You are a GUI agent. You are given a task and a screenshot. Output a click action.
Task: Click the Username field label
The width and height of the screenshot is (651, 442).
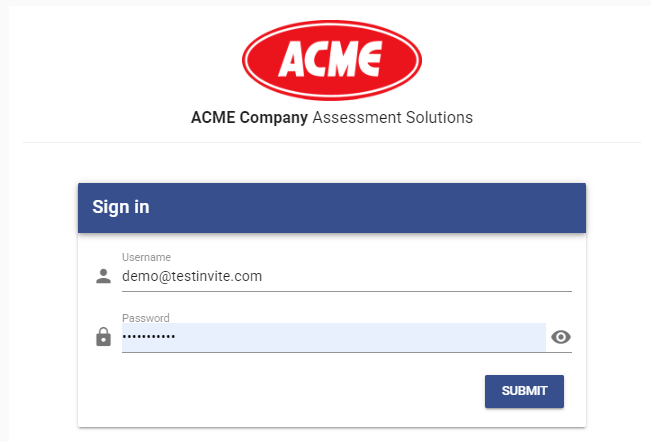pyautogui.click(x=146, y=257)
